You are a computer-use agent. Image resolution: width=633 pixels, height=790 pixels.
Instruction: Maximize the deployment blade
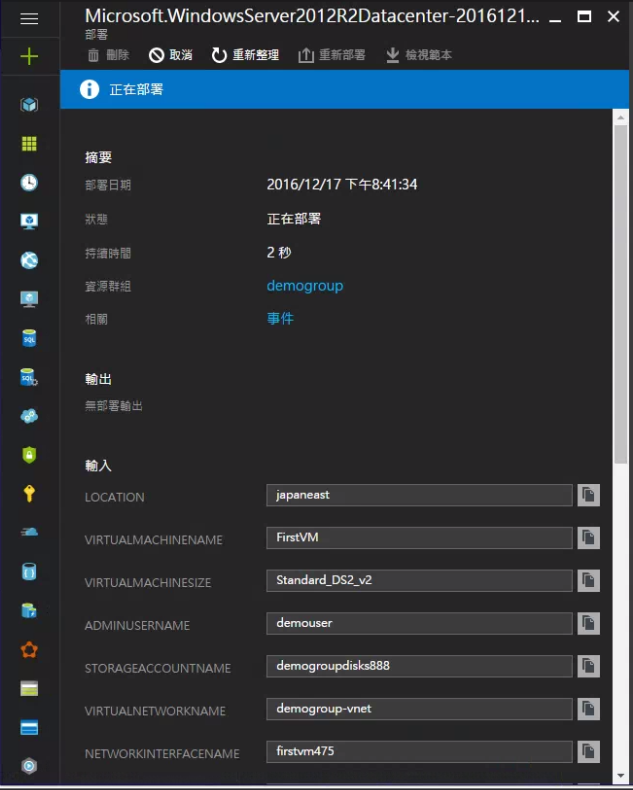tap(584, 17)
